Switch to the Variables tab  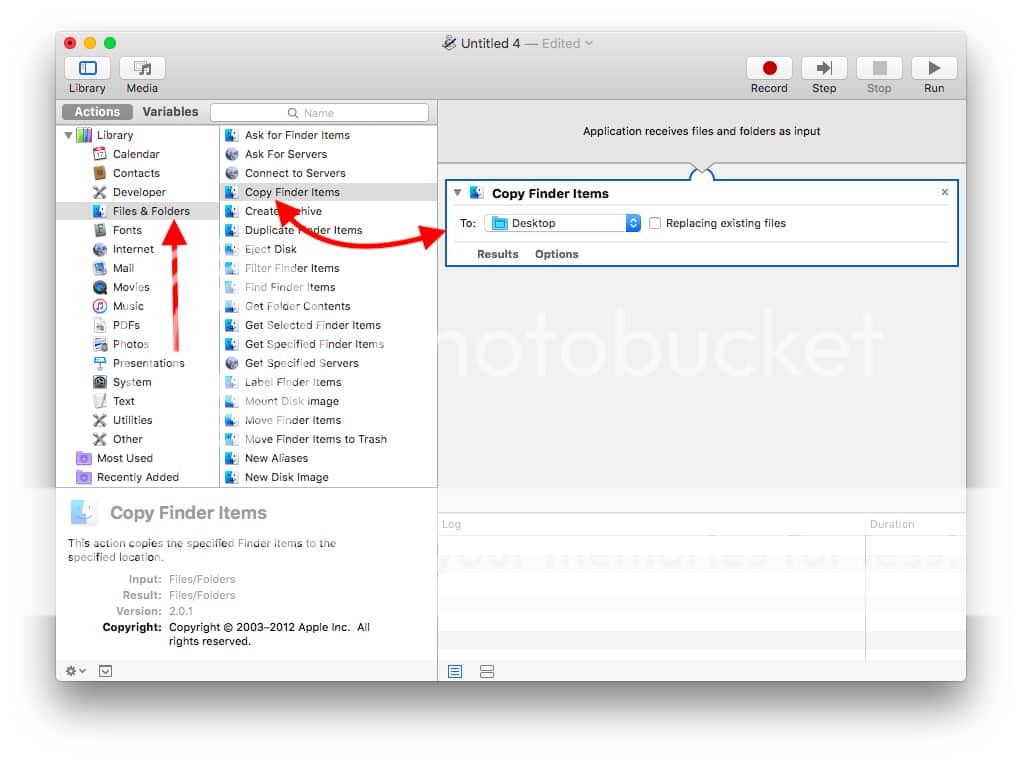pyautogui.click(x=170, y=111)
